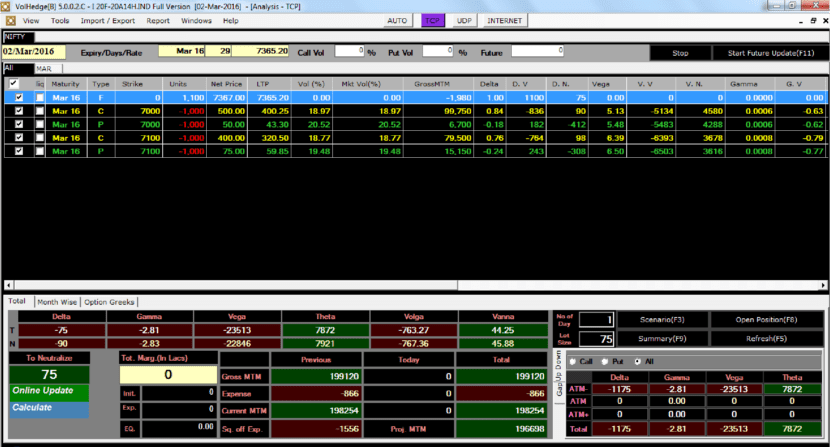Open Summary(F9) view

tap(662, 338)
